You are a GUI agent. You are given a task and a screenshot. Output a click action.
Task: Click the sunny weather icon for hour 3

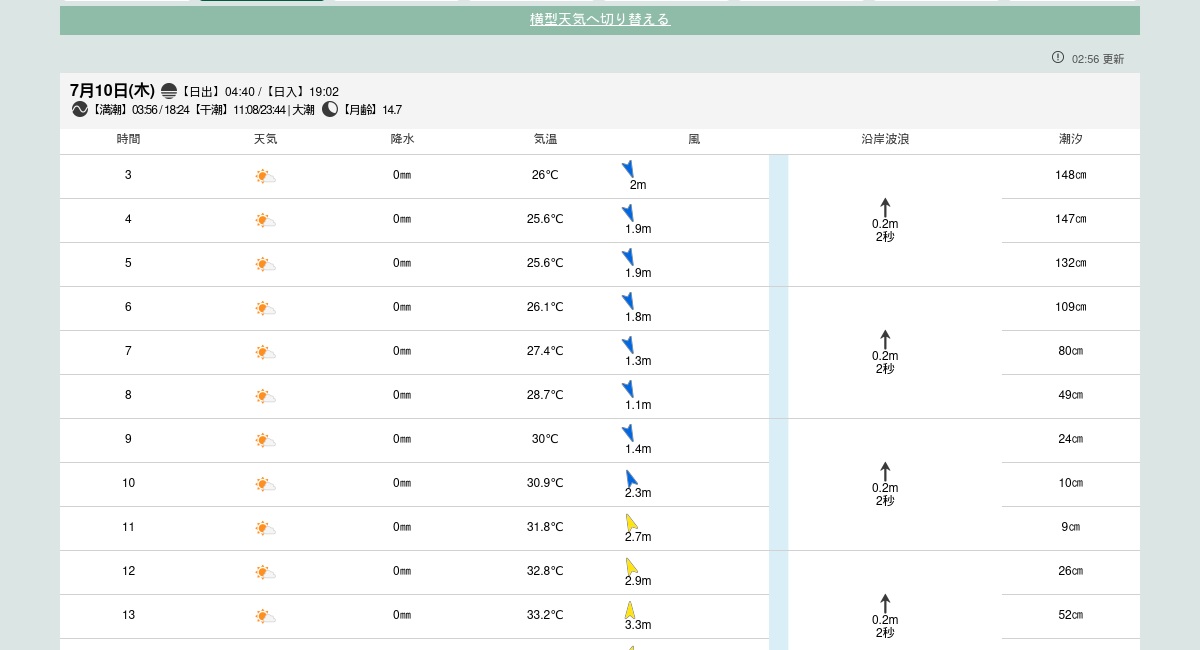coord(265,176)
